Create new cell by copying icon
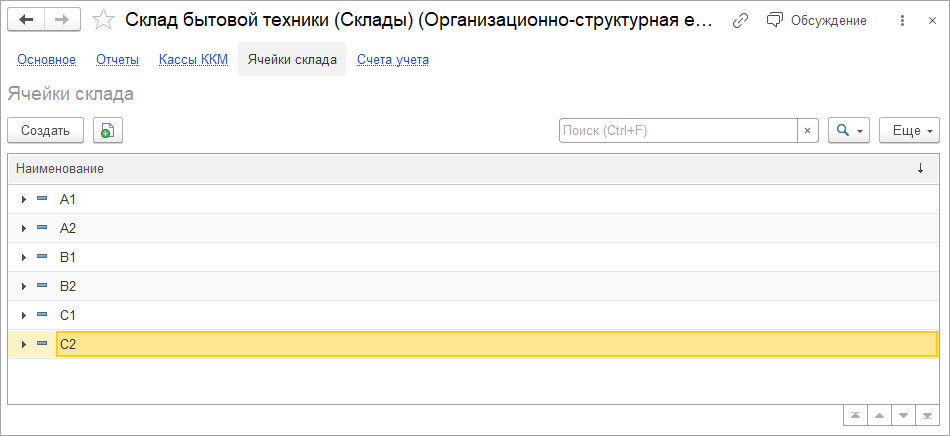The width and height of the screenshot is (950, 436). [107, 130]
